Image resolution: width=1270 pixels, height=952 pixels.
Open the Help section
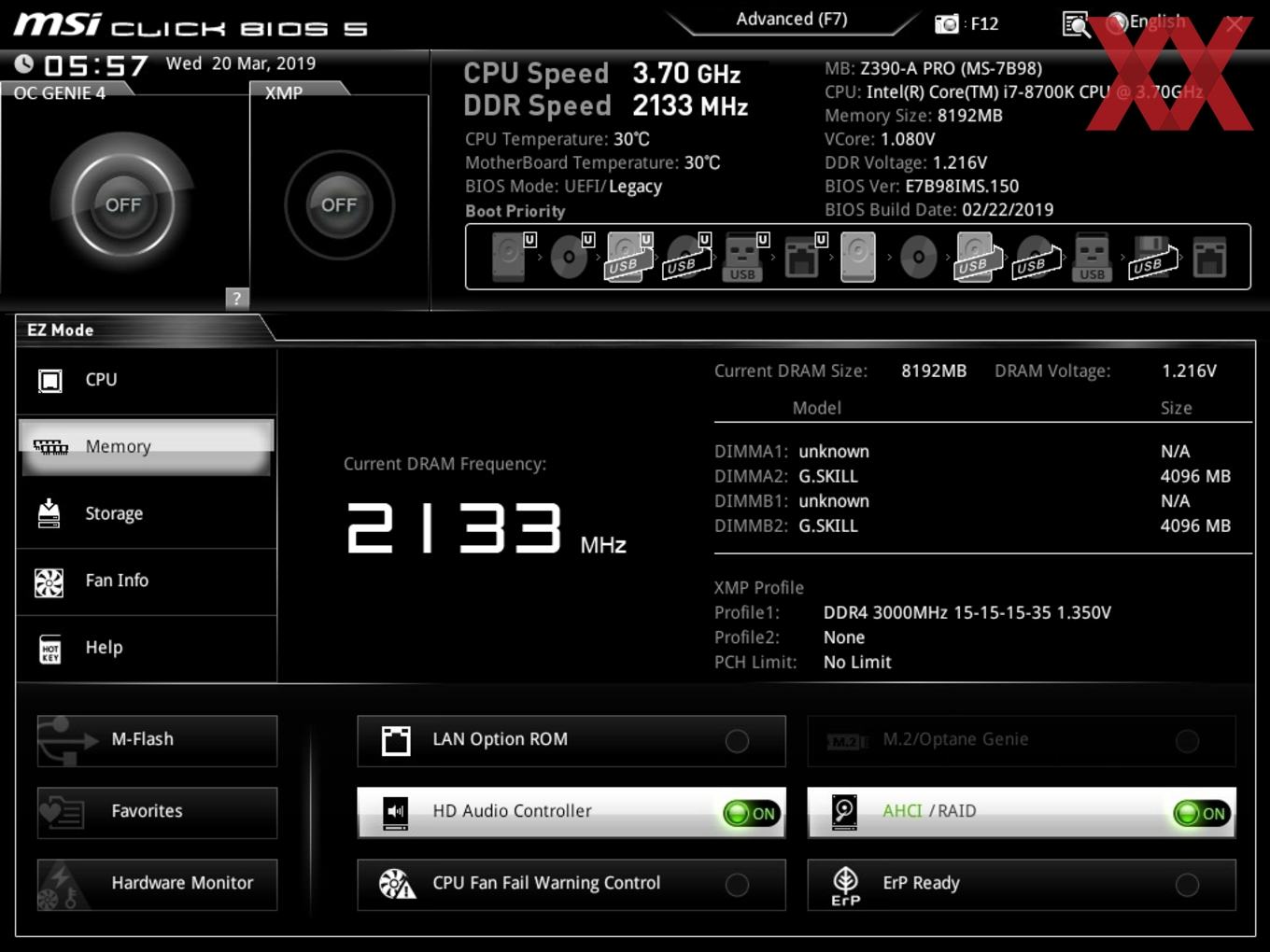[x=147, y=648]
